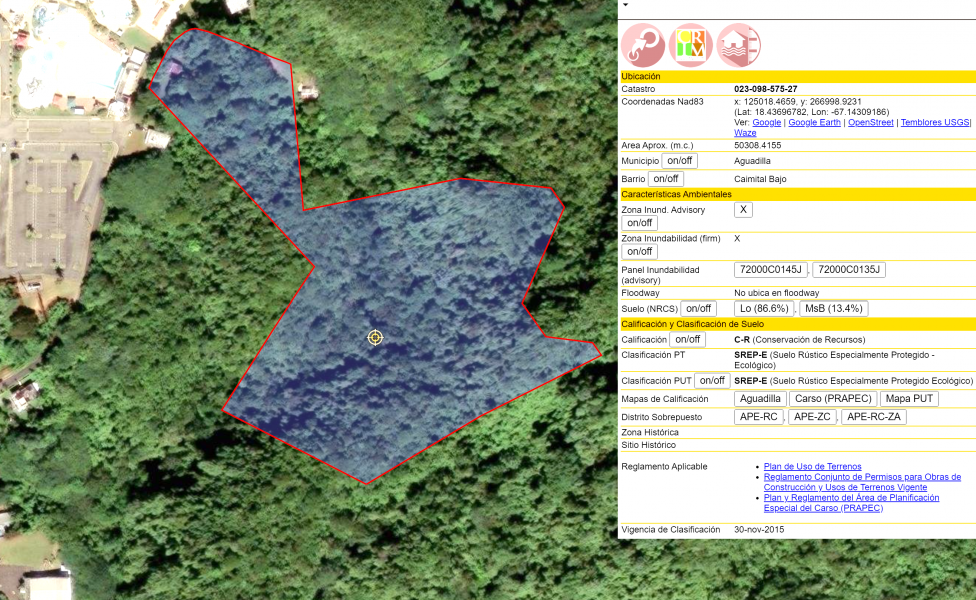Toggle Calificación layer on/off
The width and height of the screenshot is (976, 600).
pos(687,339)
